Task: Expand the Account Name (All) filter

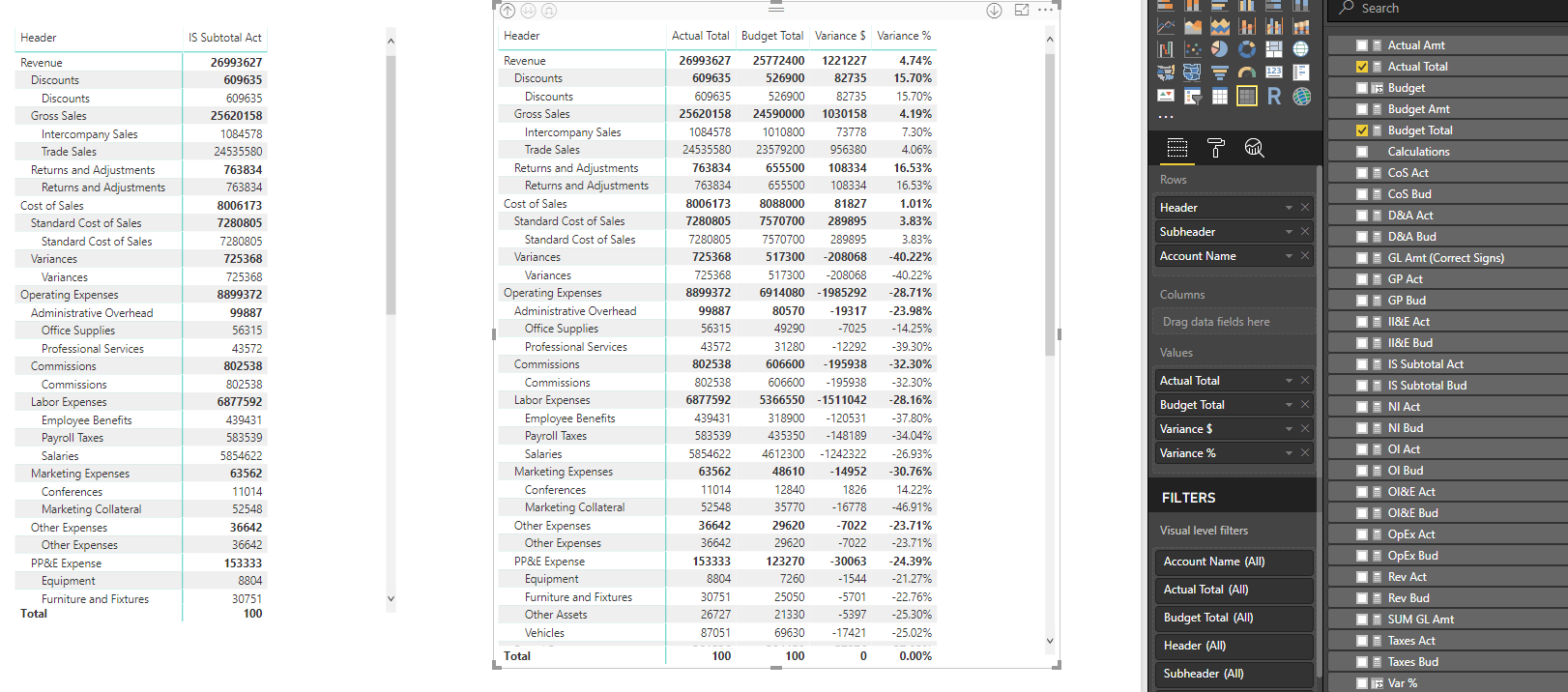Action: (x=1234, y=562)
